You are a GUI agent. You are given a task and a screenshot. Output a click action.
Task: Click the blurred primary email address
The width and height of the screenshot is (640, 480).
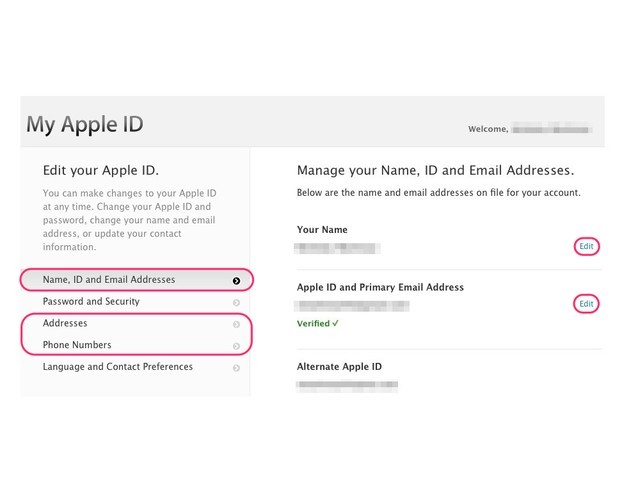click(x=352, y=306)
